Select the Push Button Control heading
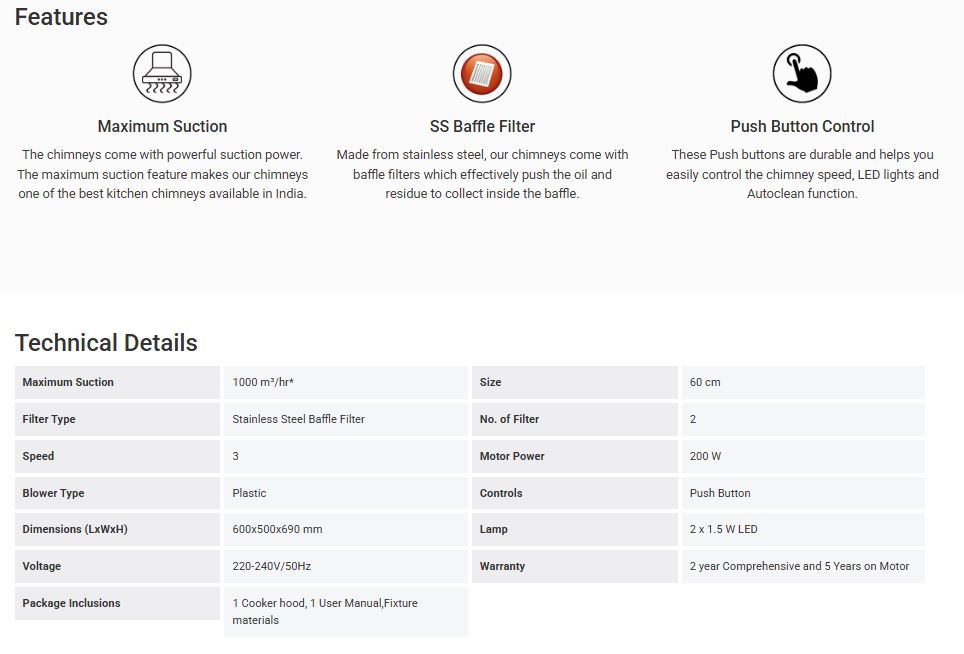Image resolution: width=964 pixels, height=654 pixels. coord(802,126)
